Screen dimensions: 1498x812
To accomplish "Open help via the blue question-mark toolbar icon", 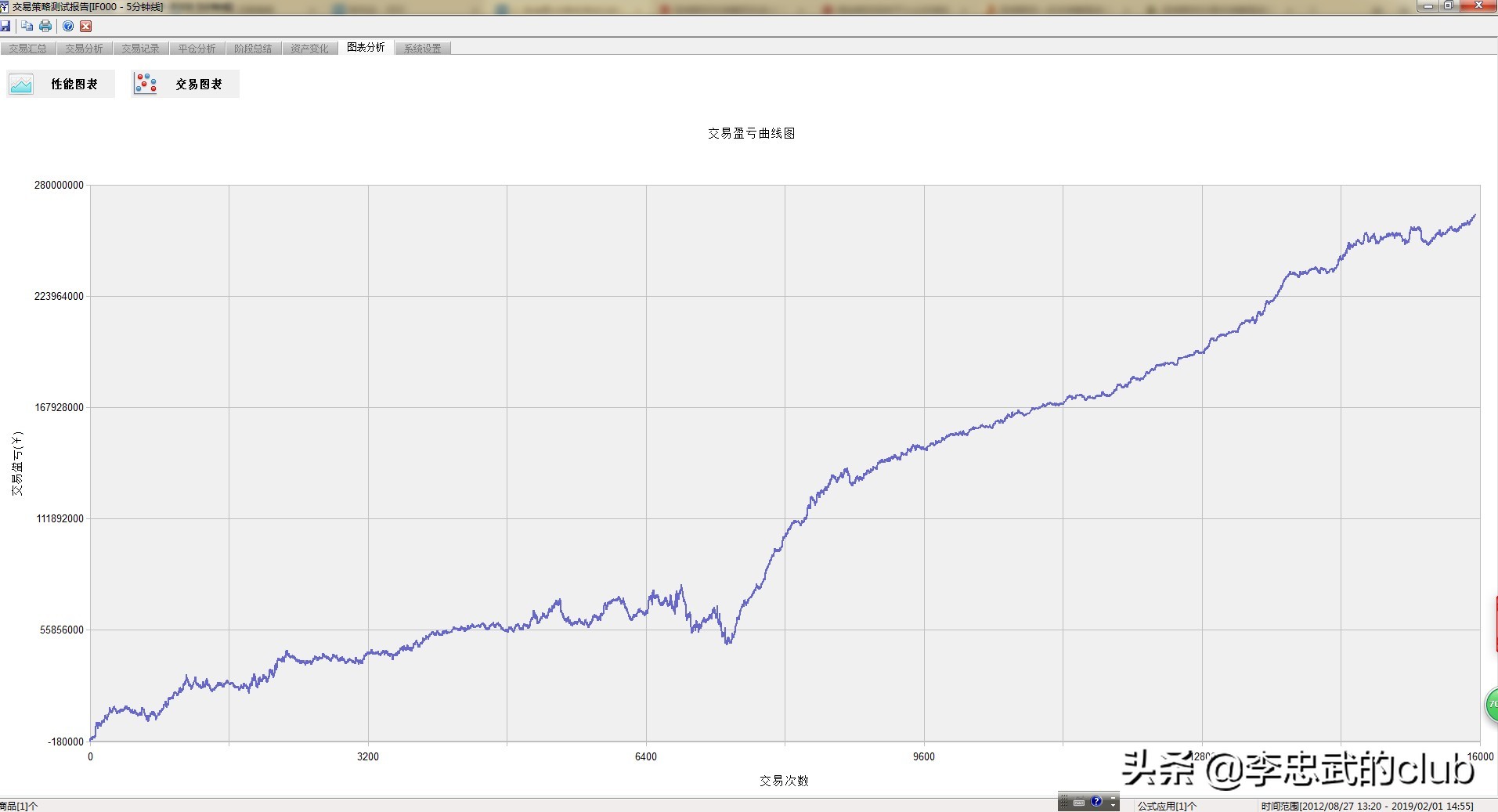I will tap(68, 26).
